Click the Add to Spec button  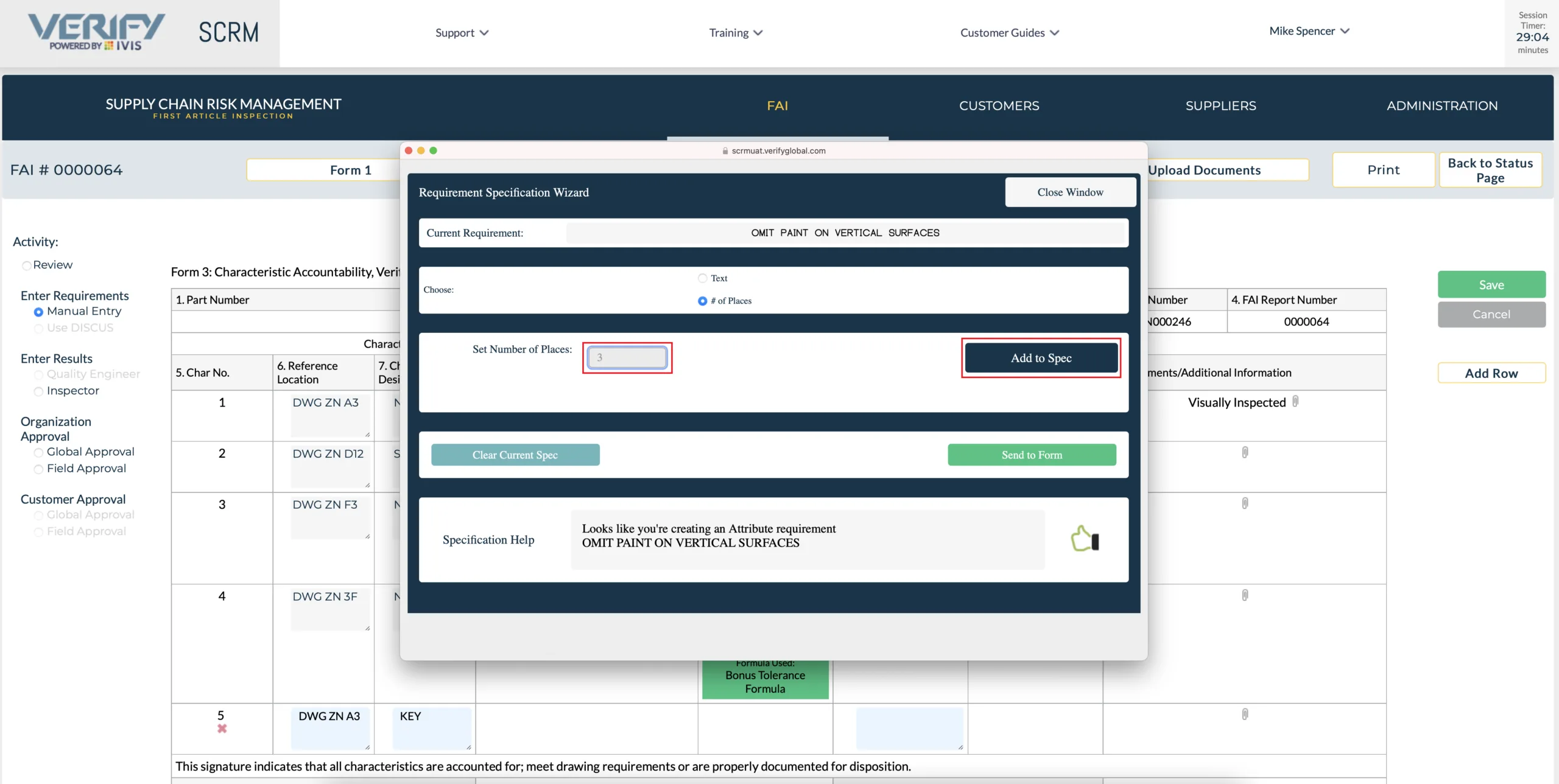(x=1041, y=358)
